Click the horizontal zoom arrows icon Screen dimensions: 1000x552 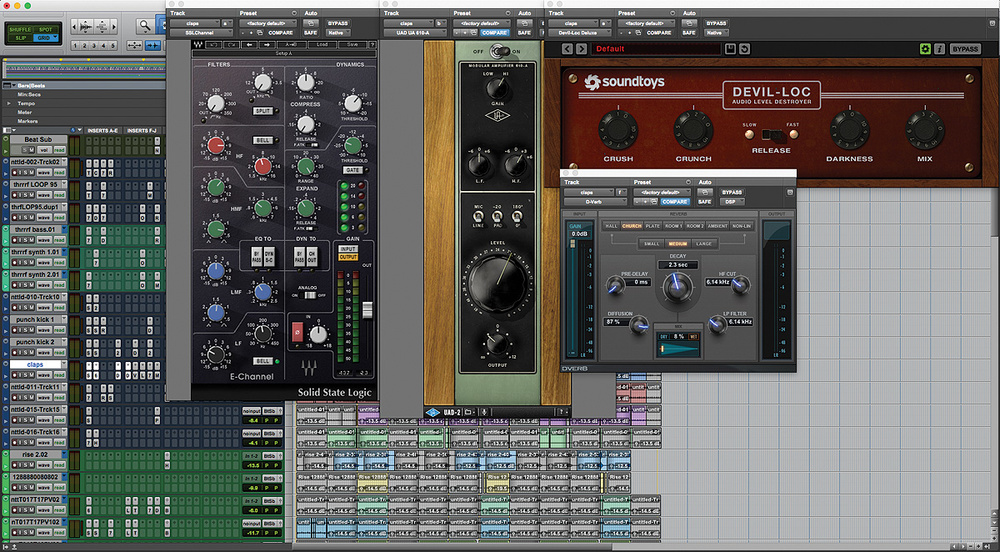(x=134, y=45)
